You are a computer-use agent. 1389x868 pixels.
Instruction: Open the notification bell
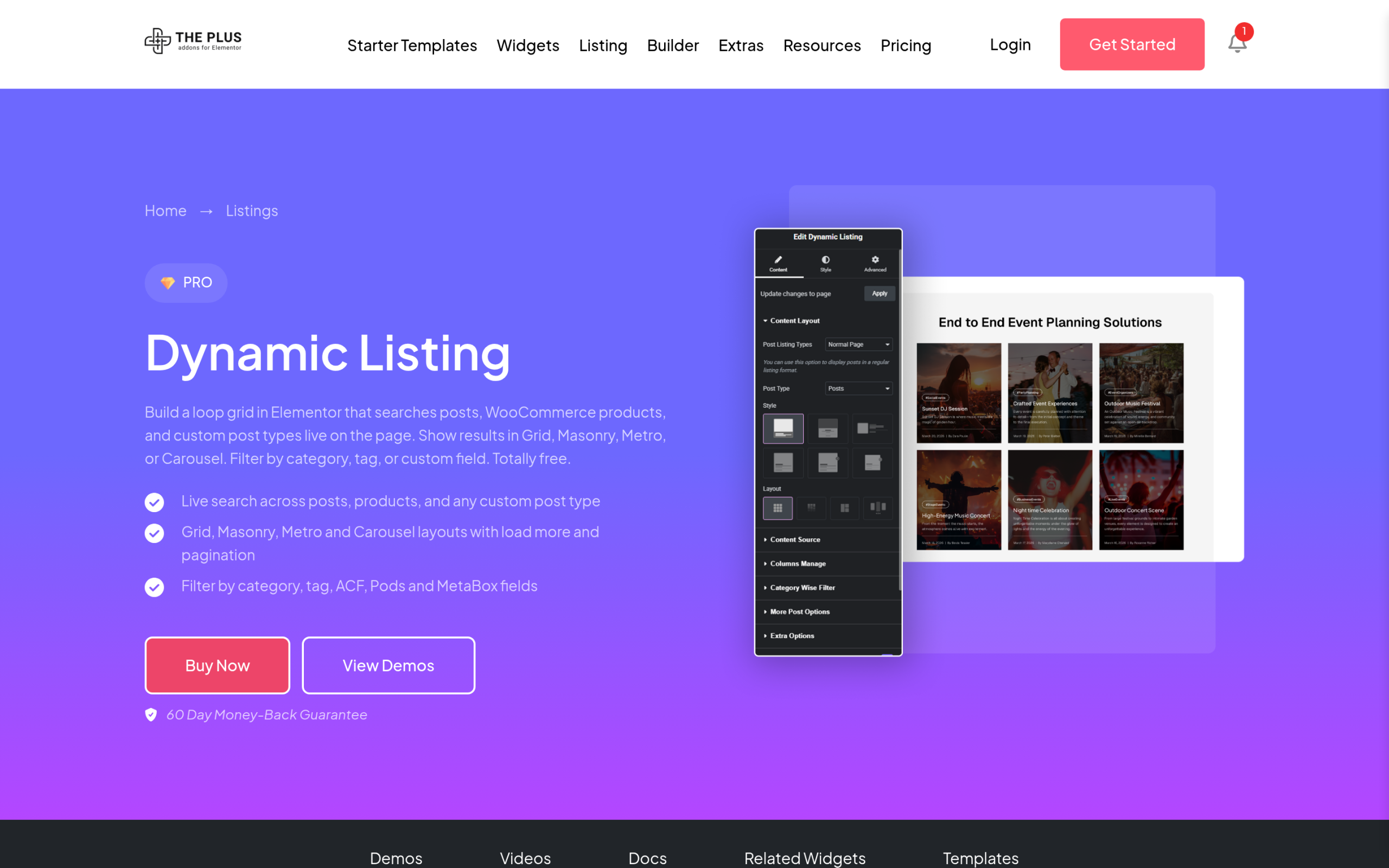point(1238,43)
